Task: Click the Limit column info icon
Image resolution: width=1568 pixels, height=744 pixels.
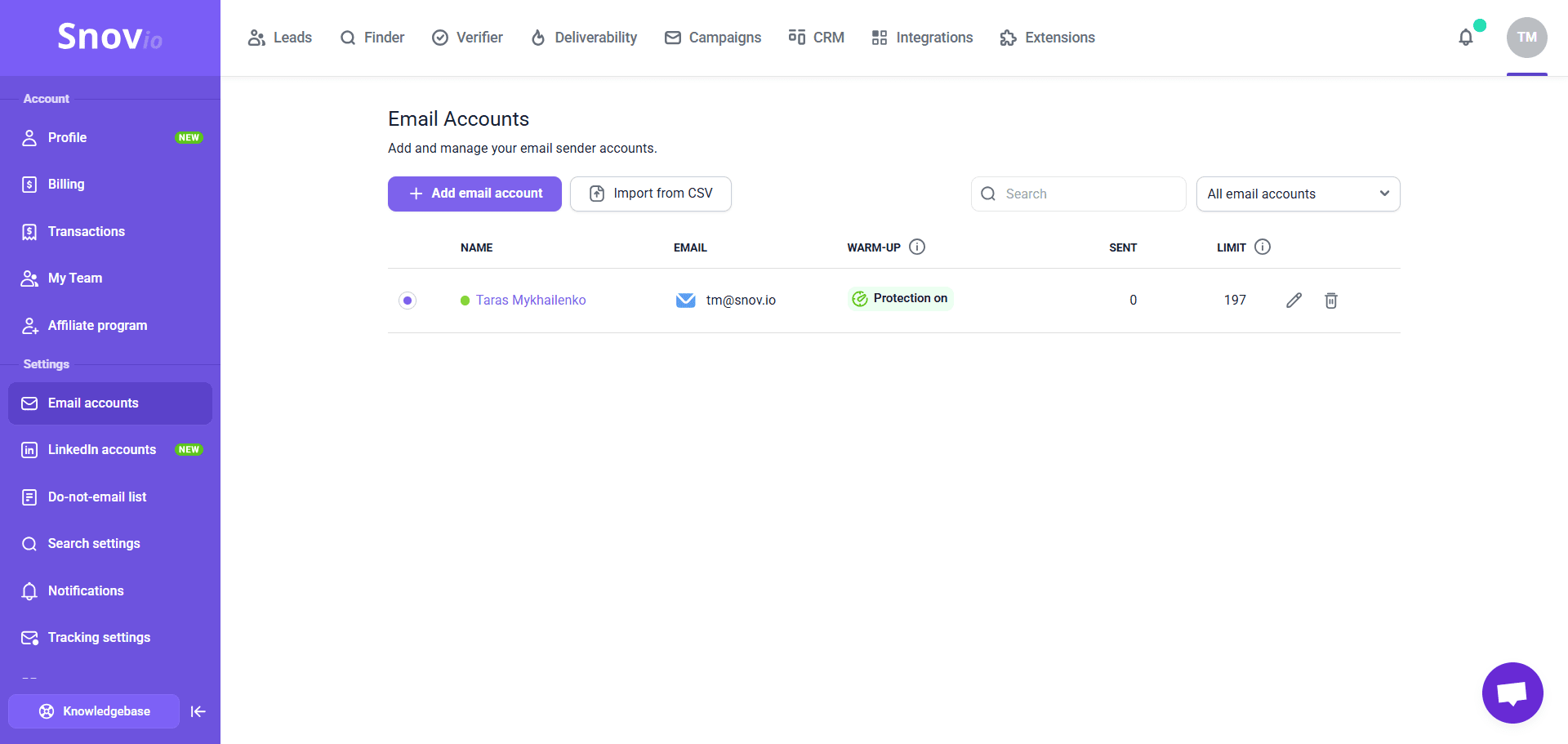Action: [x=1263, y=247]
